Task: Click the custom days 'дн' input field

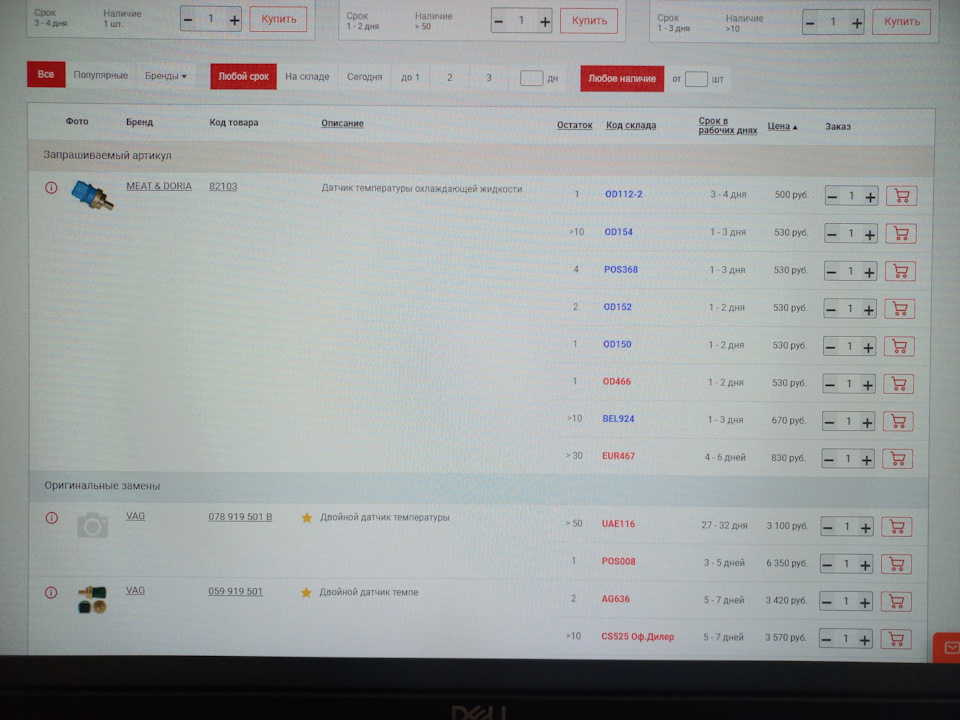Action: point(531,78)
